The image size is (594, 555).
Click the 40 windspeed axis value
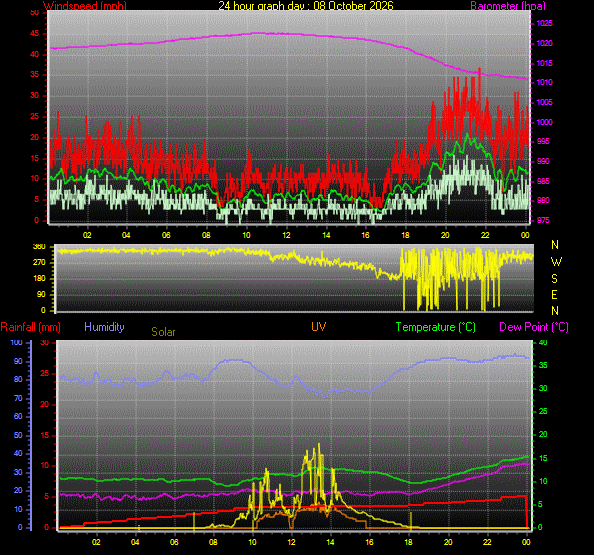pyautogui.click(x=34, y=55)
